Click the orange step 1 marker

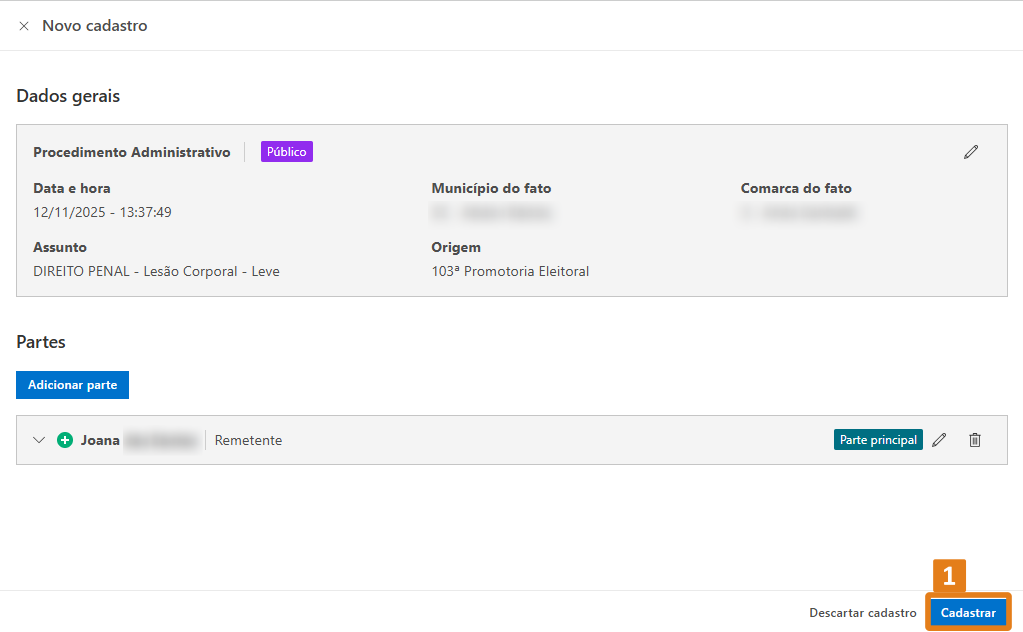949,576
